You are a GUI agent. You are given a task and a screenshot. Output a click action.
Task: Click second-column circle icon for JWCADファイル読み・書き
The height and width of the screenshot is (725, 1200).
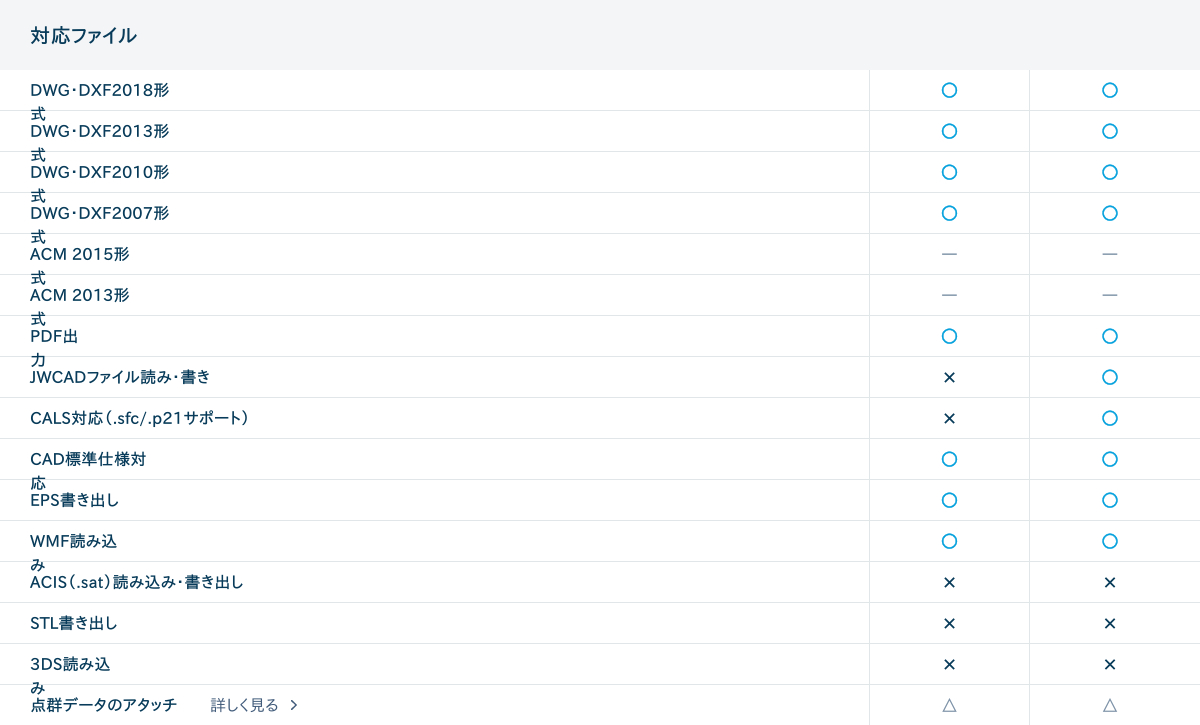tap(1109, 377)
